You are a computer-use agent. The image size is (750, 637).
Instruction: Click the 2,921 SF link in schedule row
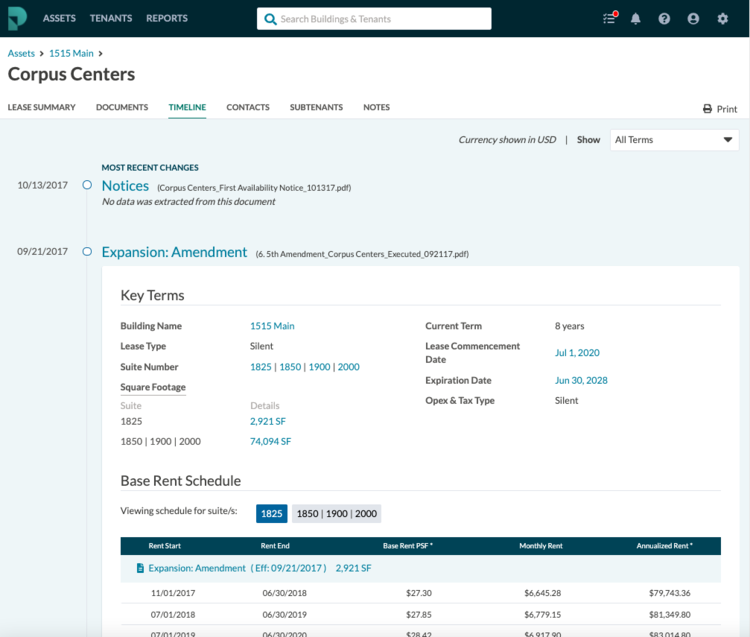(353, 568)
